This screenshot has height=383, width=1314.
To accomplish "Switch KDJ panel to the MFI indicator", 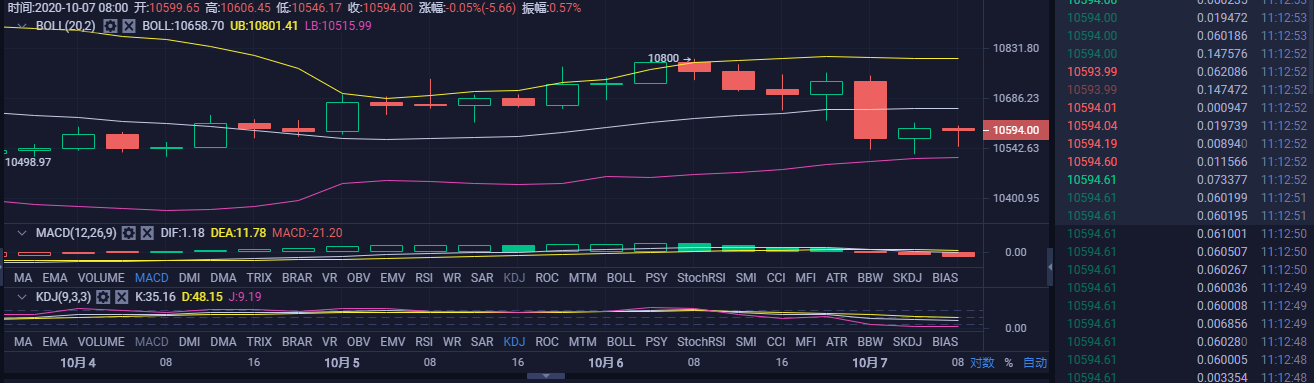I will (x=807, y=341).
